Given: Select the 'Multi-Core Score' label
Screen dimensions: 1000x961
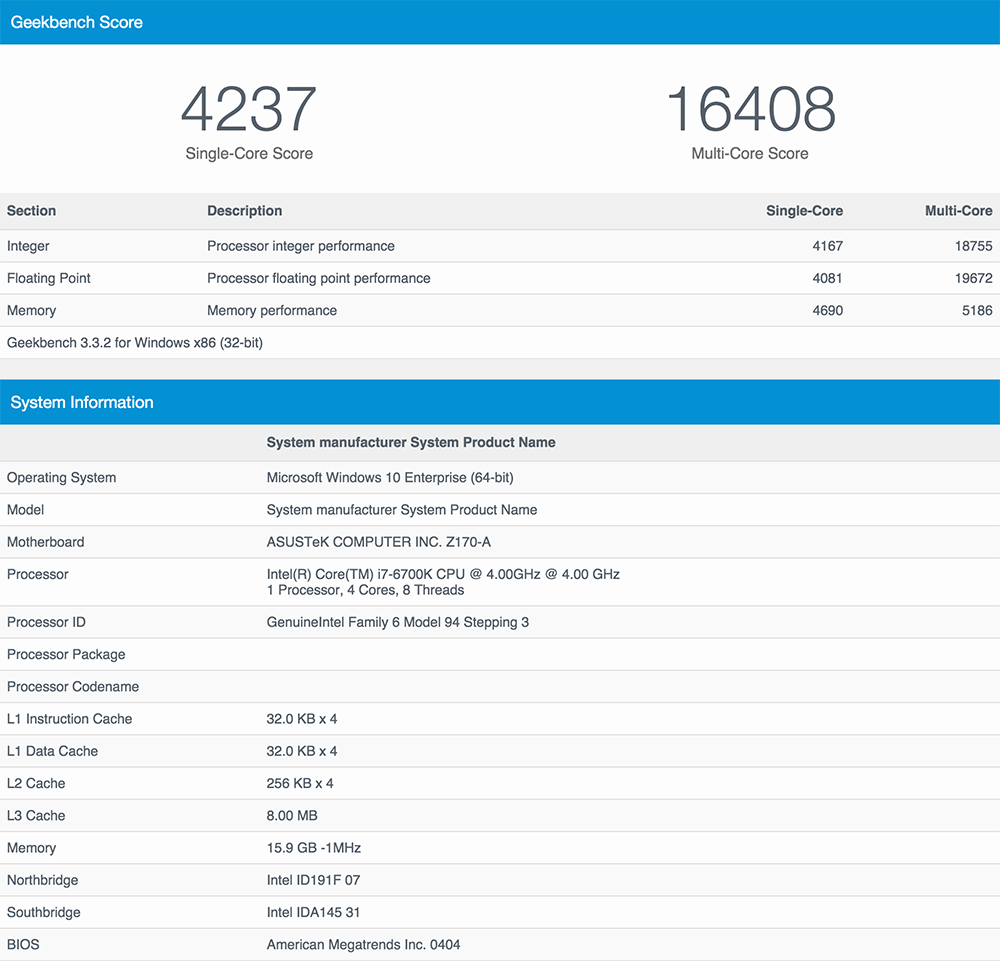Looking at the screenshot, I should coord(750,154).
